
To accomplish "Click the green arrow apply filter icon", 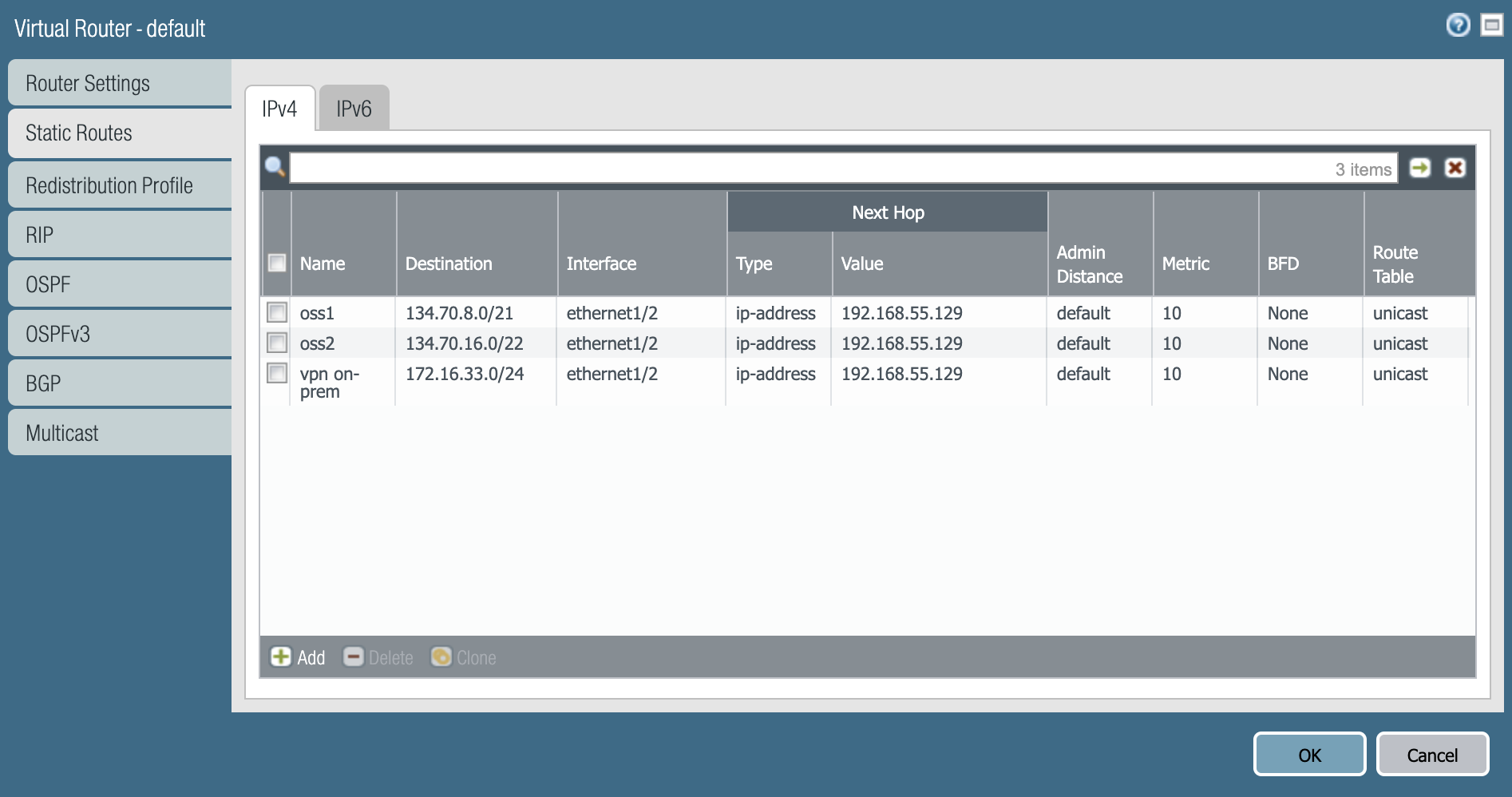I will (x=1419, y=168).
